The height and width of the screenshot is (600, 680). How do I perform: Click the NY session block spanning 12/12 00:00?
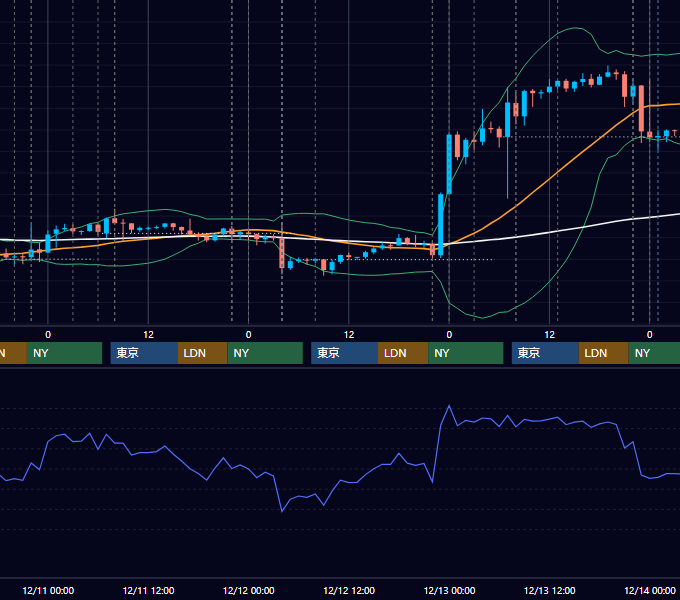tap(265, 353)
